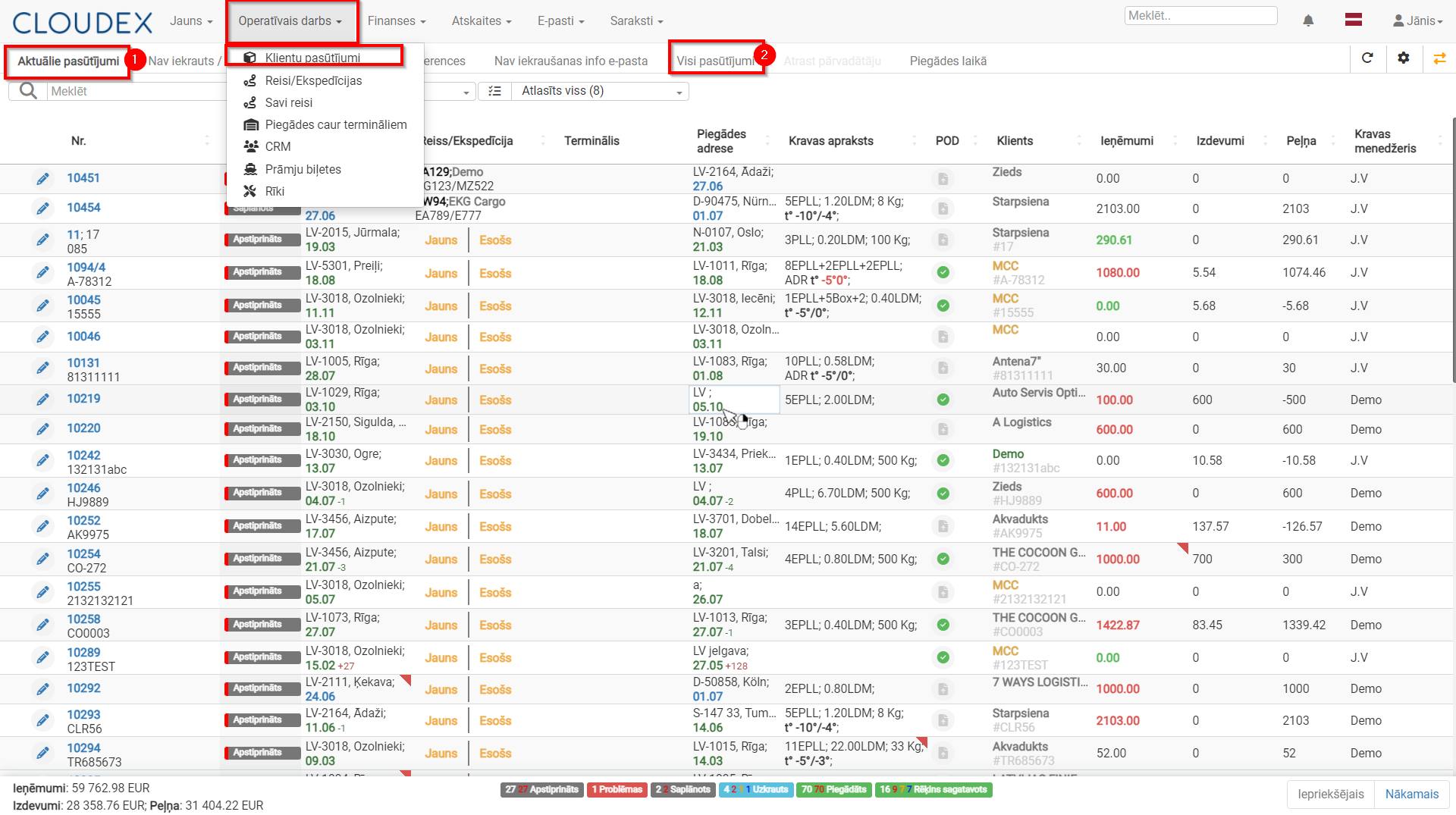Open settings gear icon

[x=1404, y=58]
